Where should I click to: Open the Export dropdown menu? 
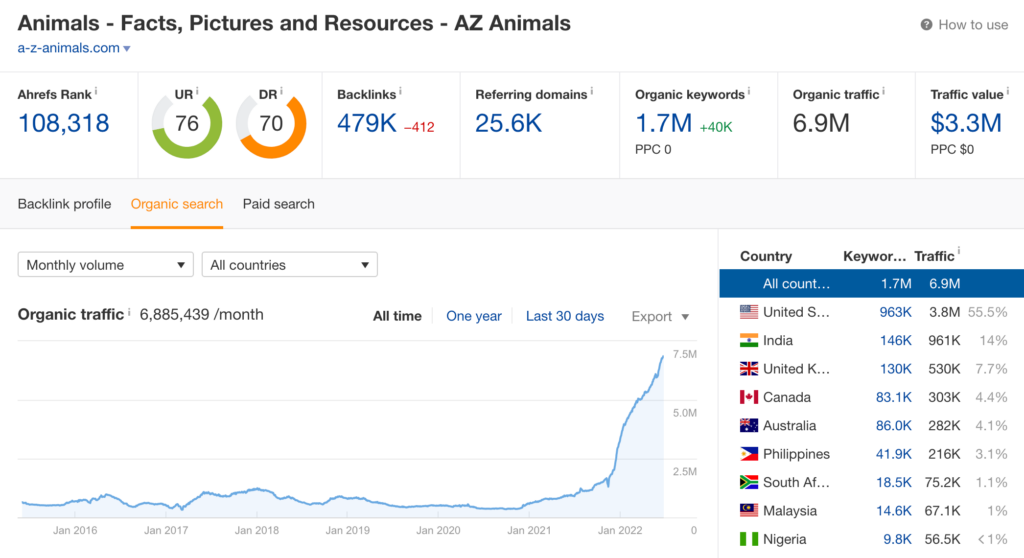pyautogui.click(x=660, y=316)
